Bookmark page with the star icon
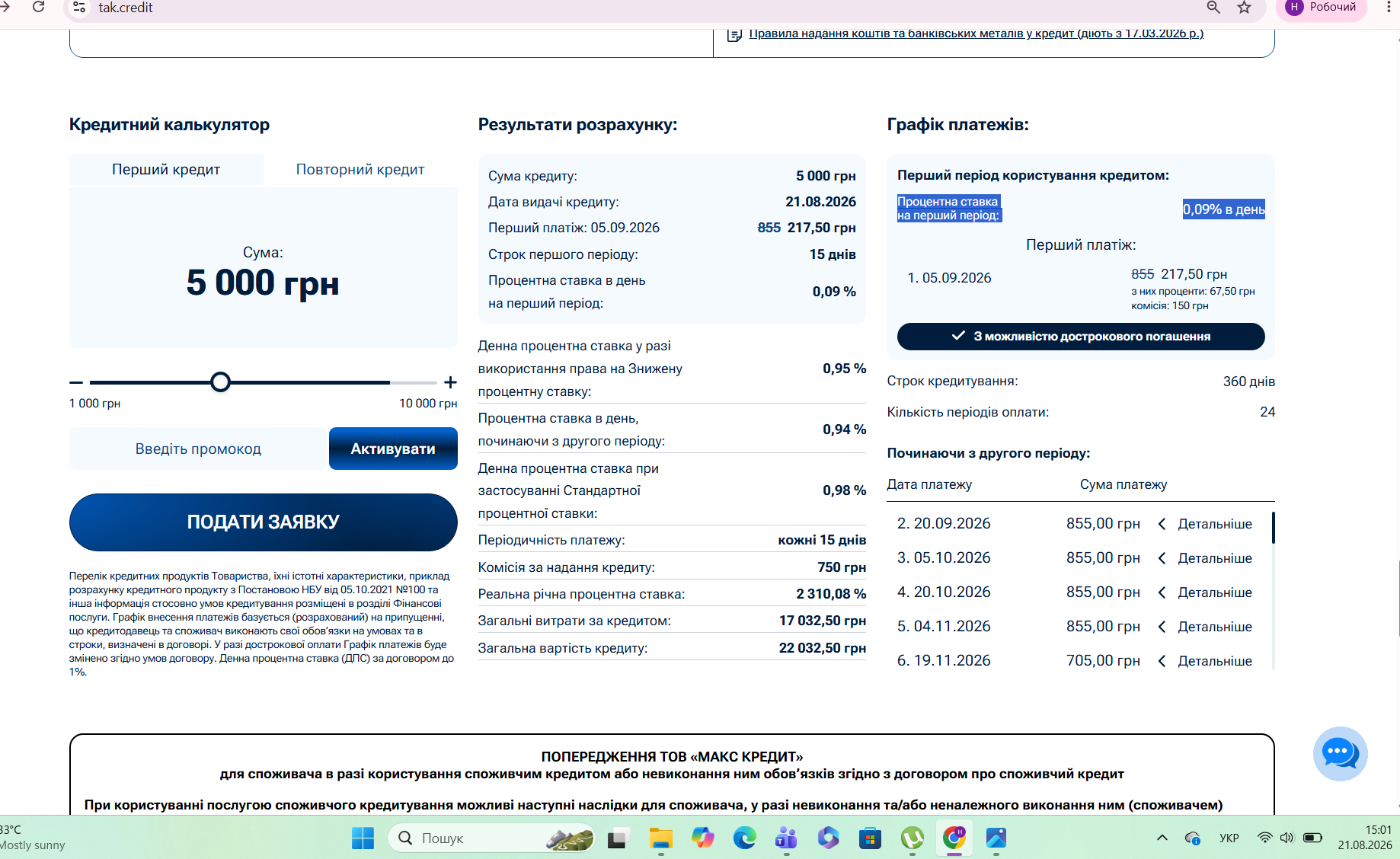Screen dimensions: 1400x859 tap(1244, 8)
